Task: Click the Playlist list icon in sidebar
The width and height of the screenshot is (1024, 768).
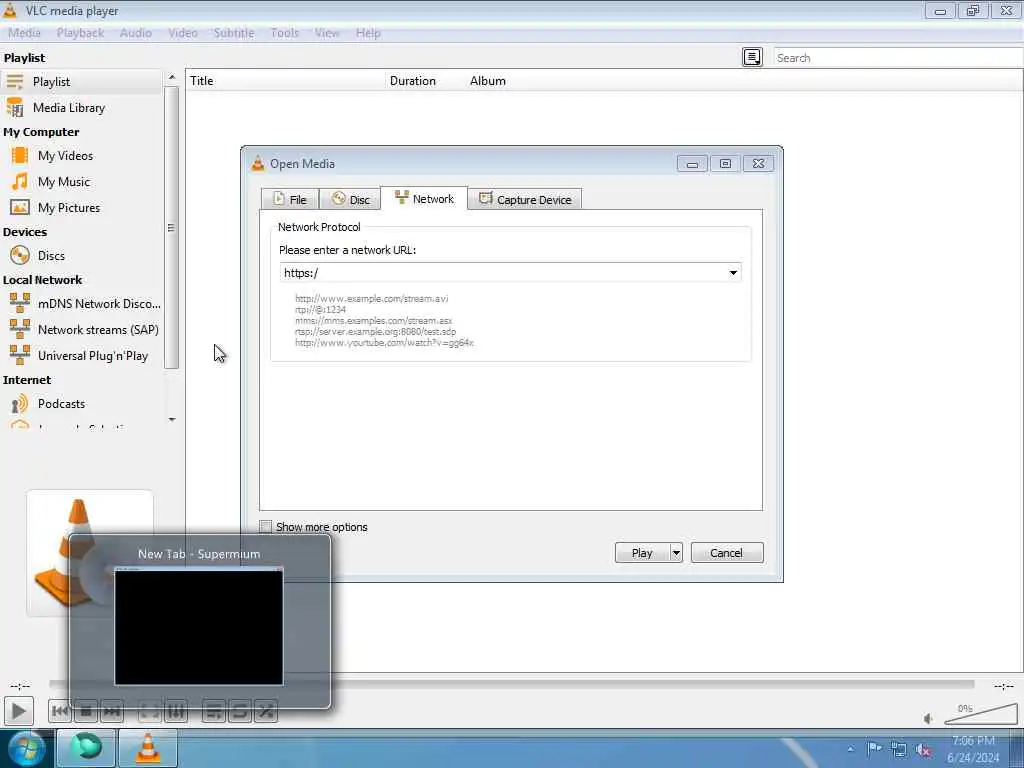Action: [x=14, y=82]
